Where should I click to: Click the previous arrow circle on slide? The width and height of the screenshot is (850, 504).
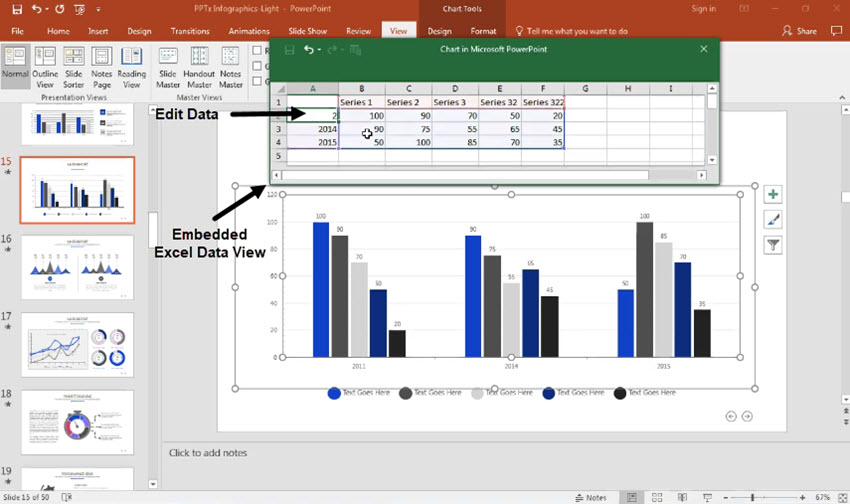coord(731,416)
